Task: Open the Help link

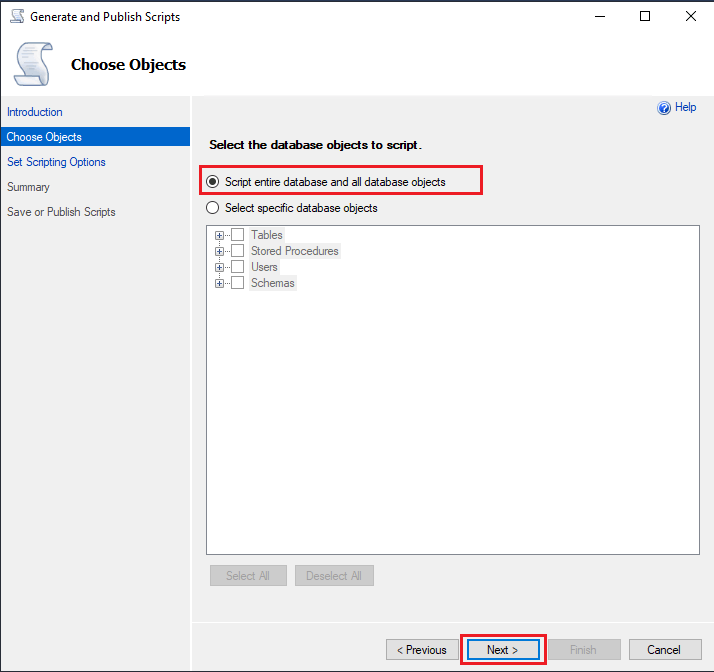Action: (685, 107)
